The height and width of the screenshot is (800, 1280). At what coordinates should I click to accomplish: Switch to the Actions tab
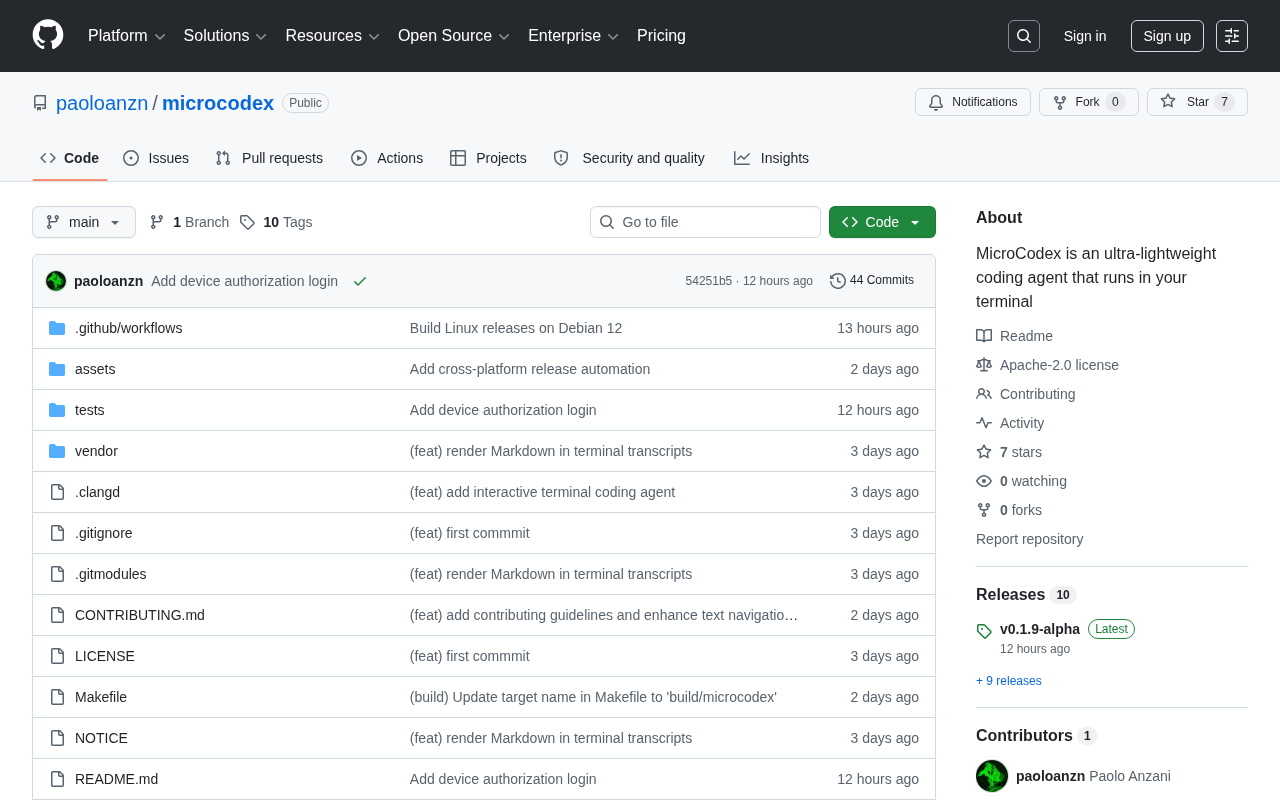387,158
